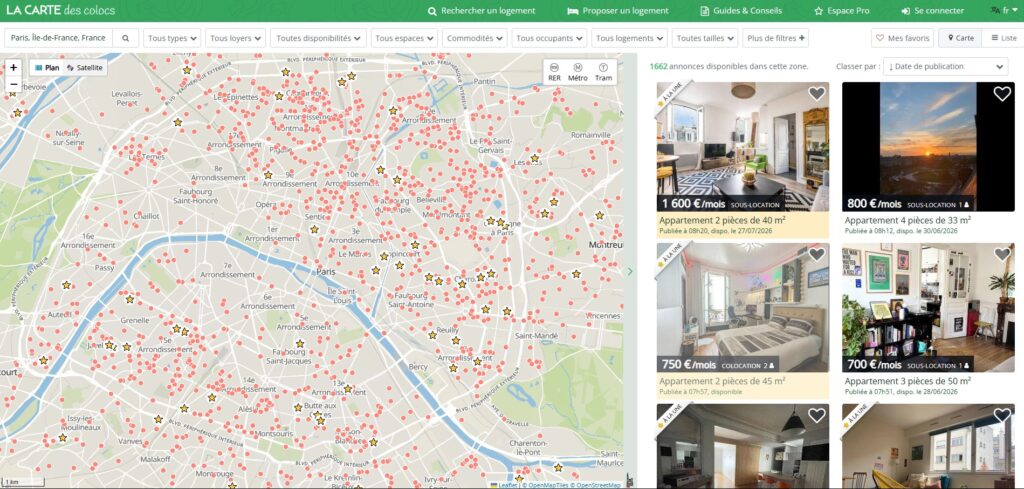Click the star marker near Saint-Maurice
1024x489 pixels.
click(558, 467)
